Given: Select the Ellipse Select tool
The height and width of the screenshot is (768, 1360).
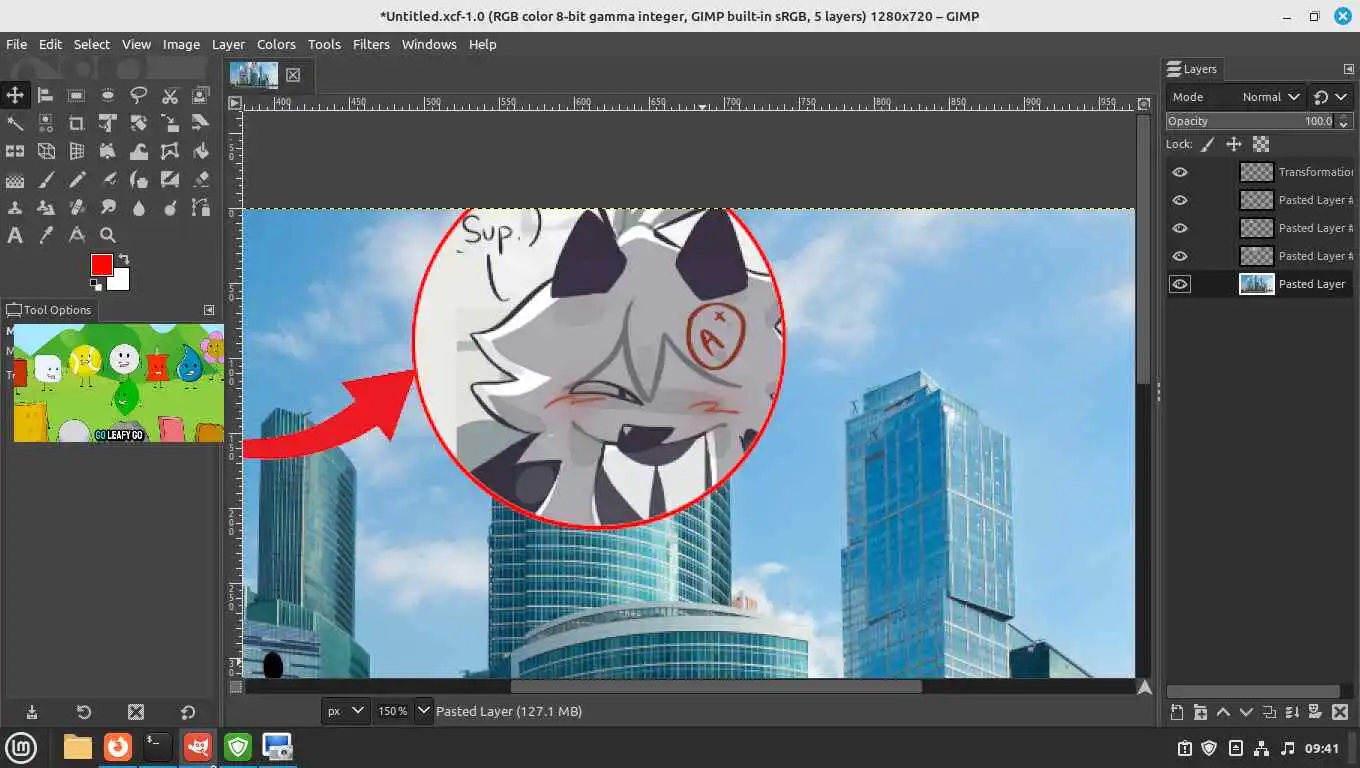Looking at the screenshot, I should (108, 95).
